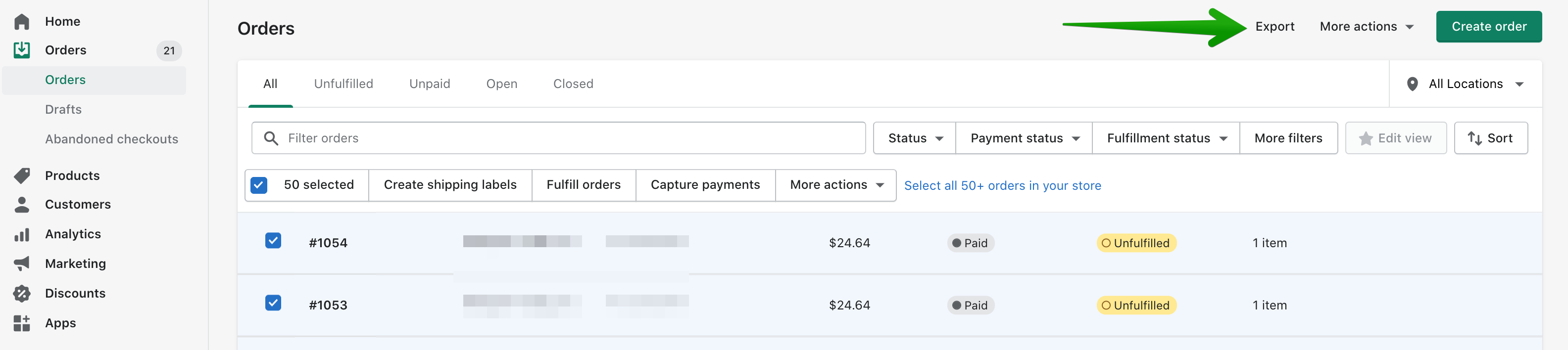This screenshot has width=1568, height=350.
Task: Open the Fulfillment status dropdown
Action: coord(1166,138)
